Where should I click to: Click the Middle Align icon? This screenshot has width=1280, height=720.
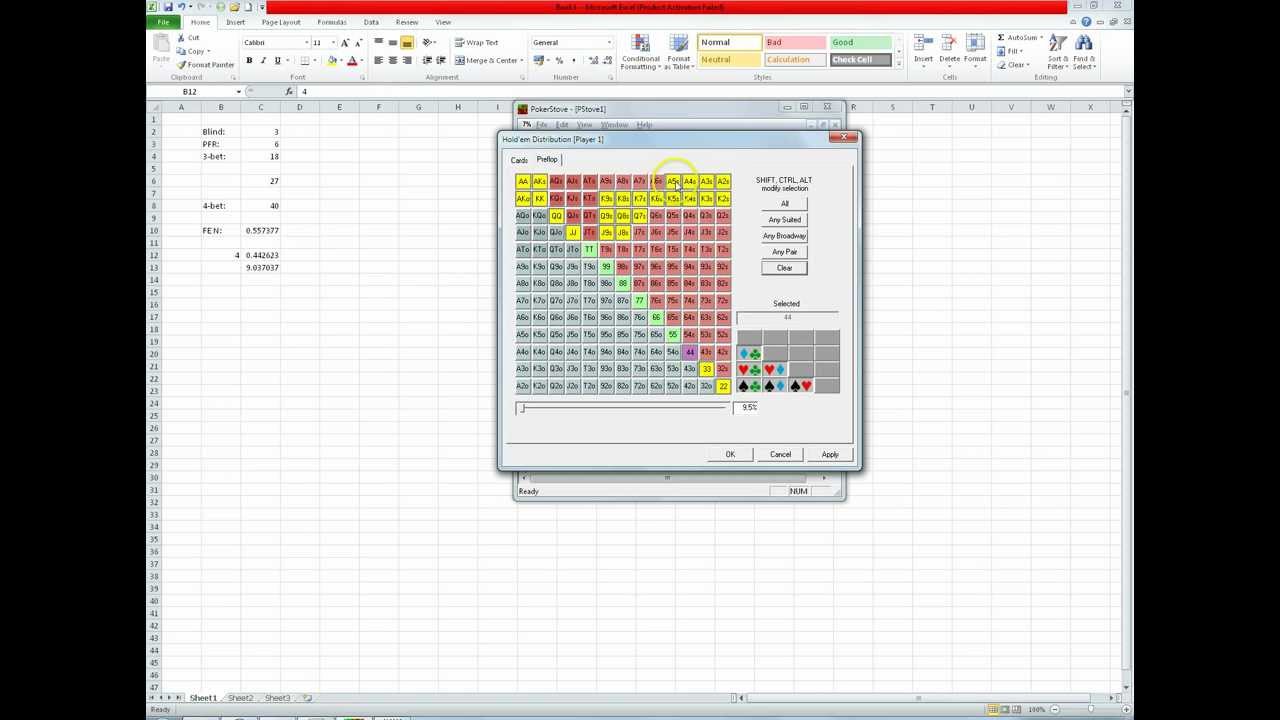tap(393, 43)
